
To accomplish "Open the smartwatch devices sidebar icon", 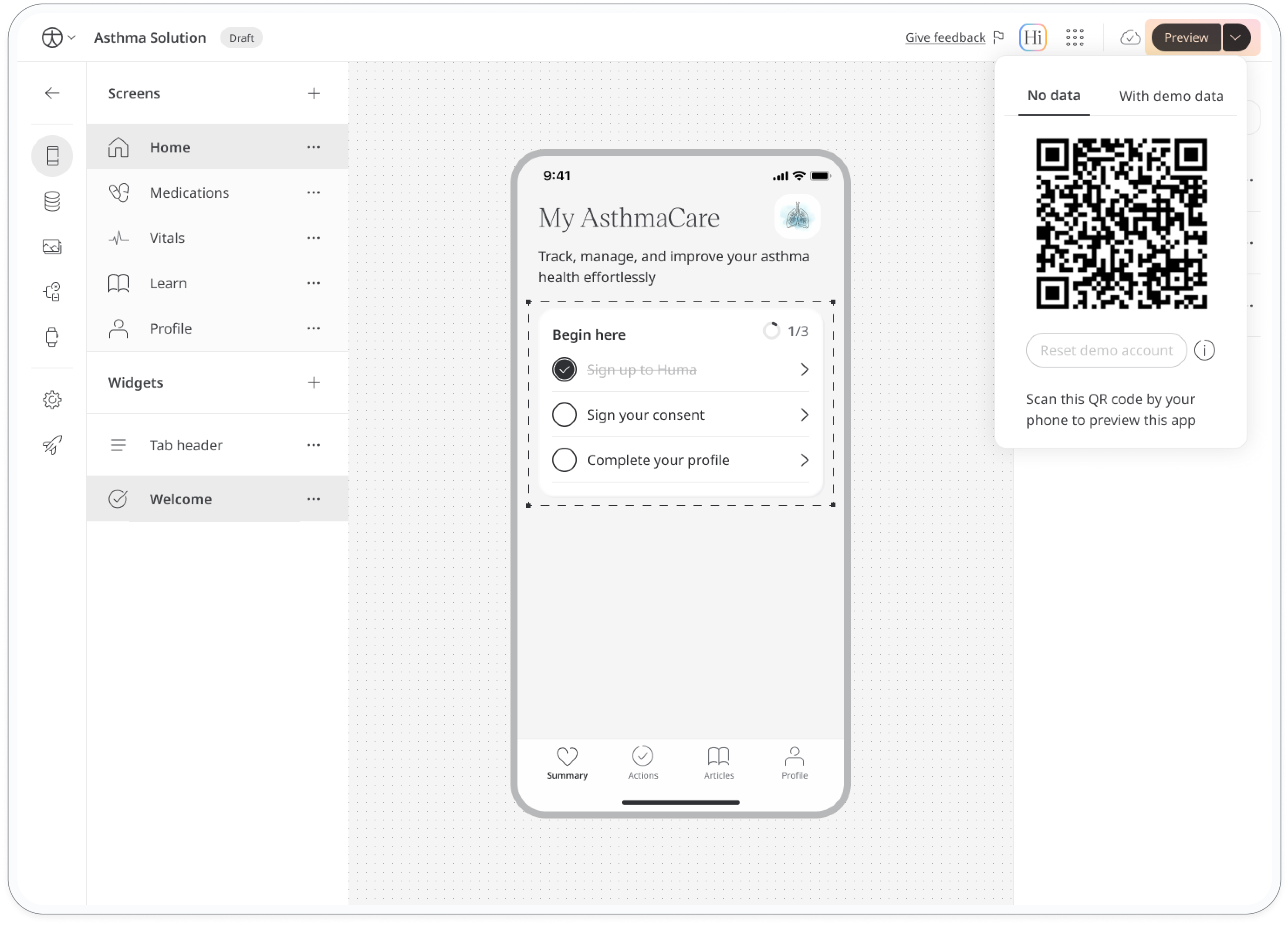I will pyautogui.click(x=52, y=337).
